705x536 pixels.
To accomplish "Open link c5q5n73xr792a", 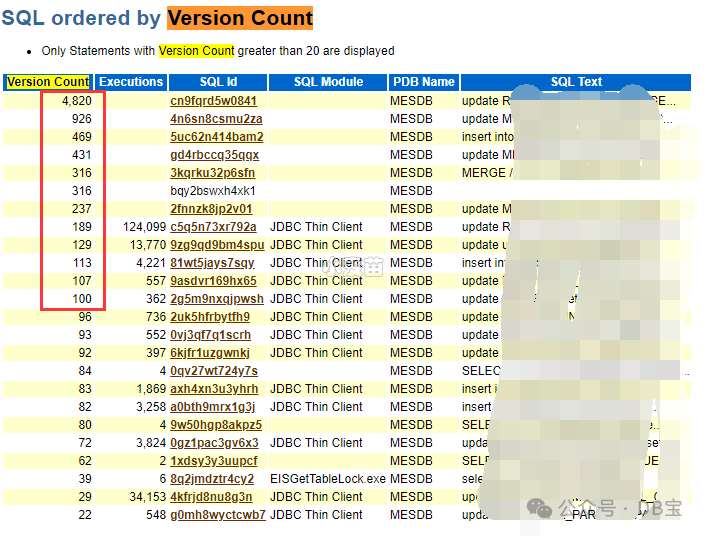I will (x=213, y=227).
